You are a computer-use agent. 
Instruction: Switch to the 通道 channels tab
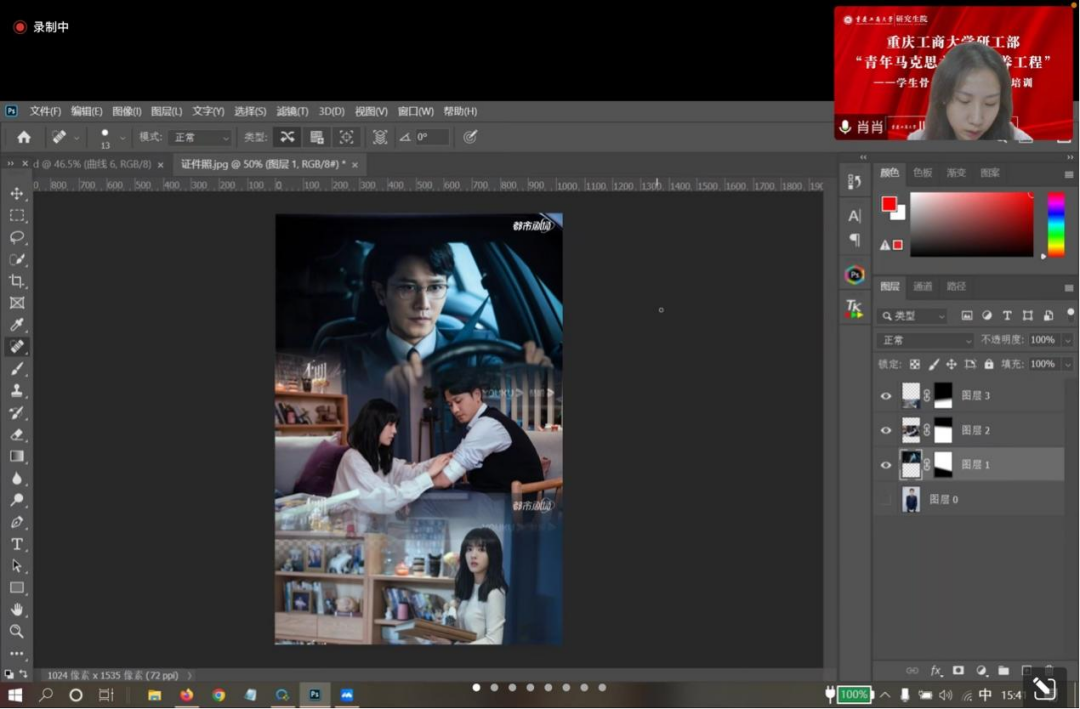click(922, 286)
